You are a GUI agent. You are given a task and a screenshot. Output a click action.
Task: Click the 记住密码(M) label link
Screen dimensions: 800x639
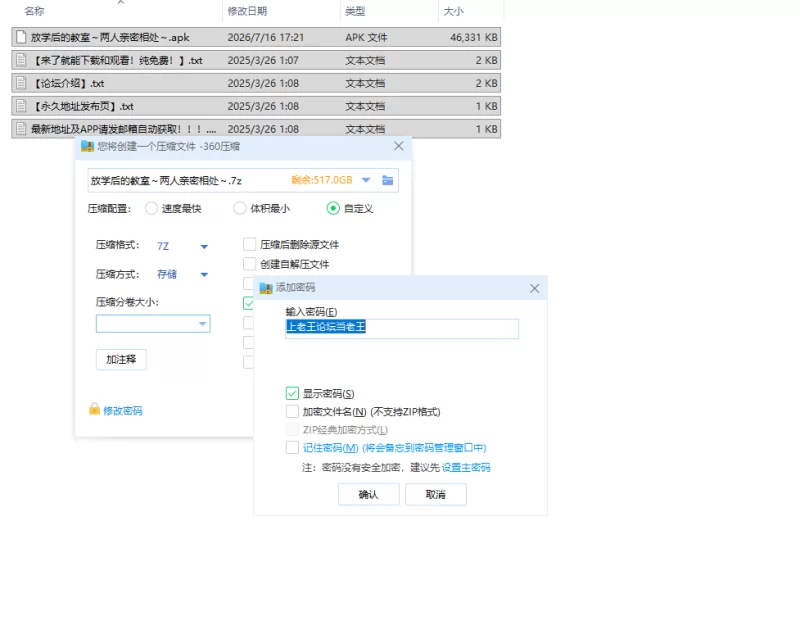394,448
